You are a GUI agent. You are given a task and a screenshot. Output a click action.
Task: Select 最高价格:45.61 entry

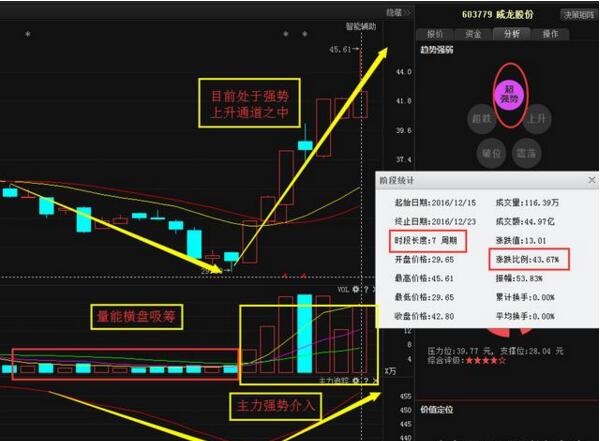tap(424, 278)
